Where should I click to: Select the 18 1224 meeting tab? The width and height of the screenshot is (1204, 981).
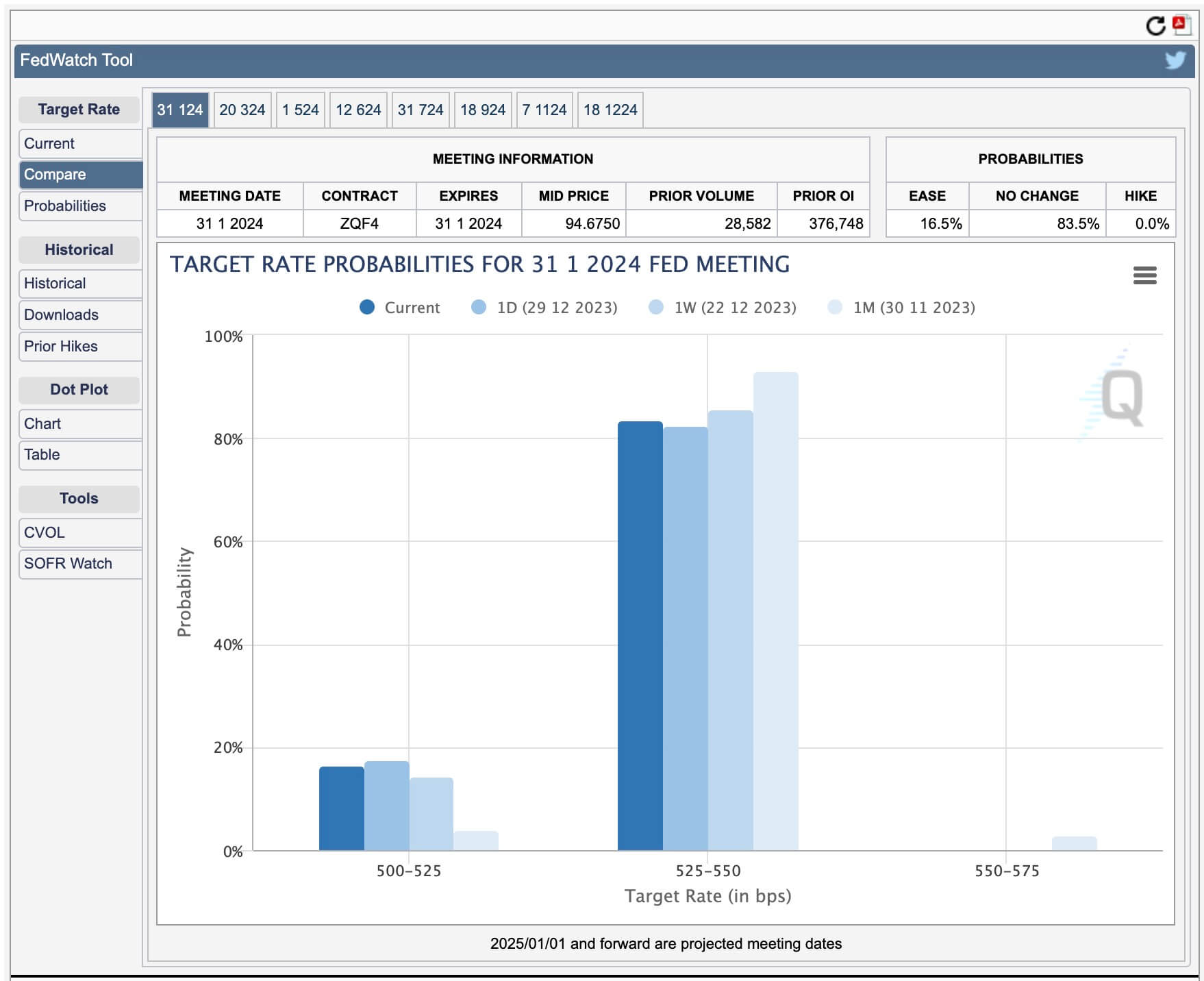click(610, 110)
